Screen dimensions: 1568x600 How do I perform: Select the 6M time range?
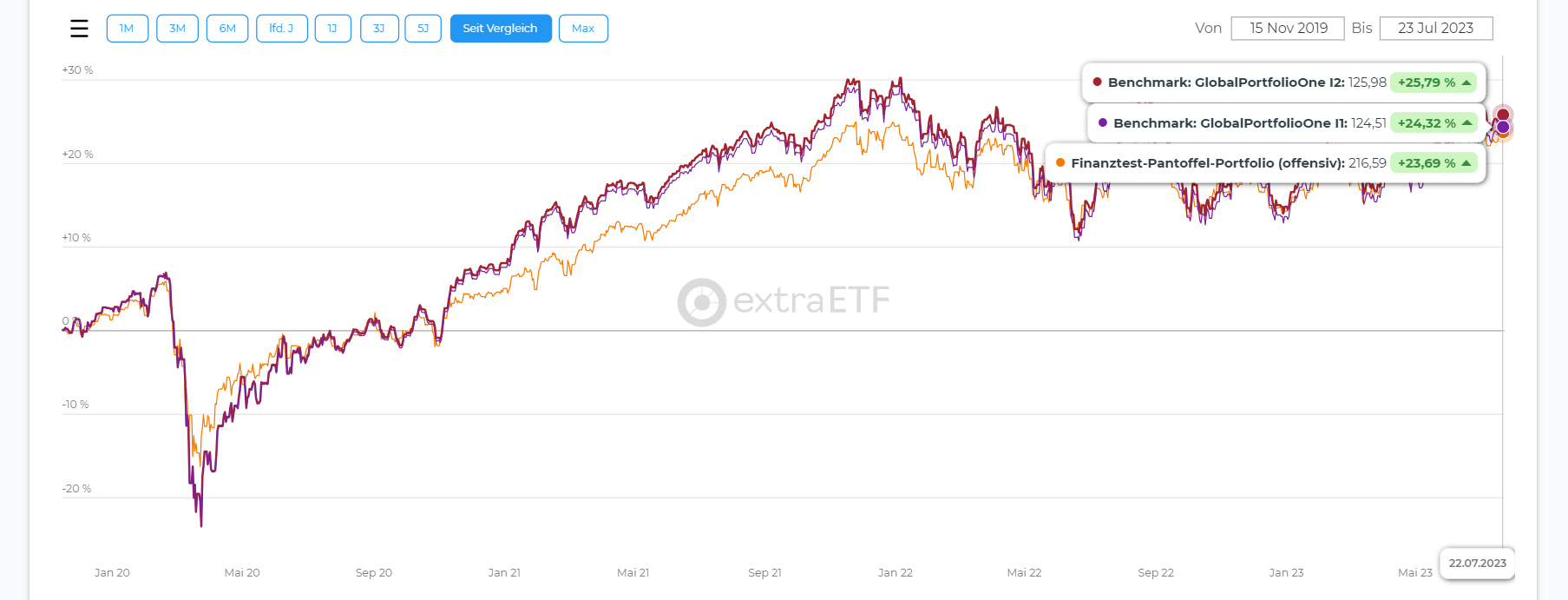227,29
